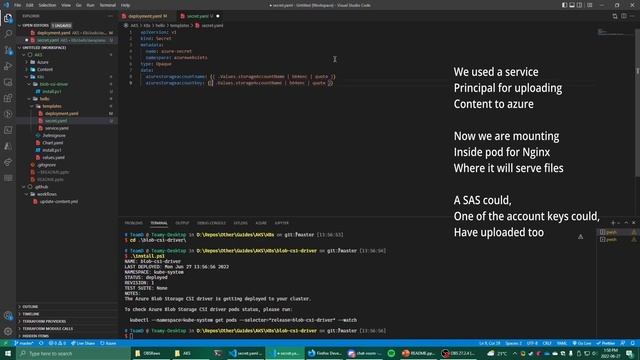Open the Explorer view in activity bar
This screenshot has height=360, width=640.
[x=8, y=18]
